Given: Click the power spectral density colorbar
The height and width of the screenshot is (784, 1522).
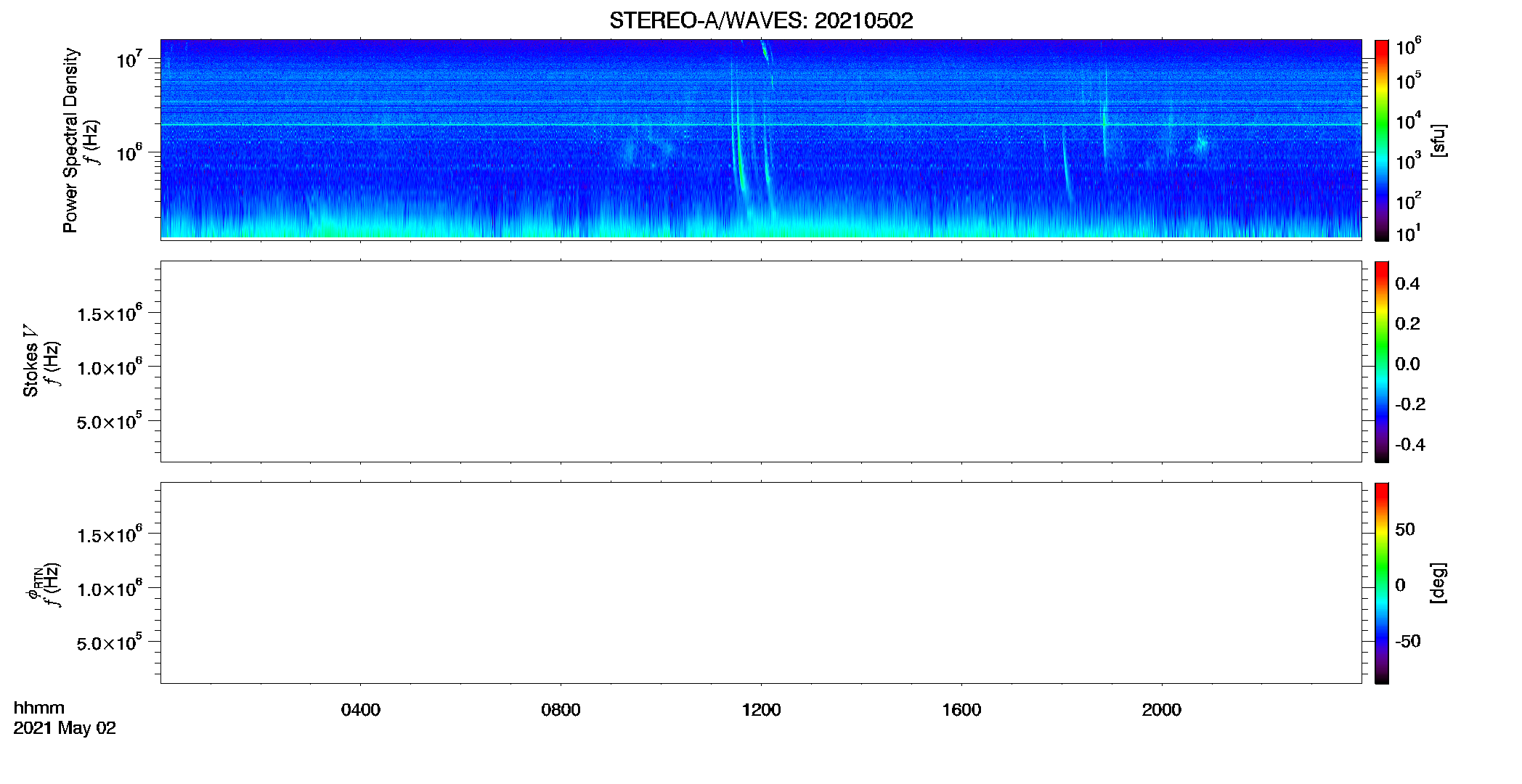Looking at the screenshot, I should coord(1381,140).
